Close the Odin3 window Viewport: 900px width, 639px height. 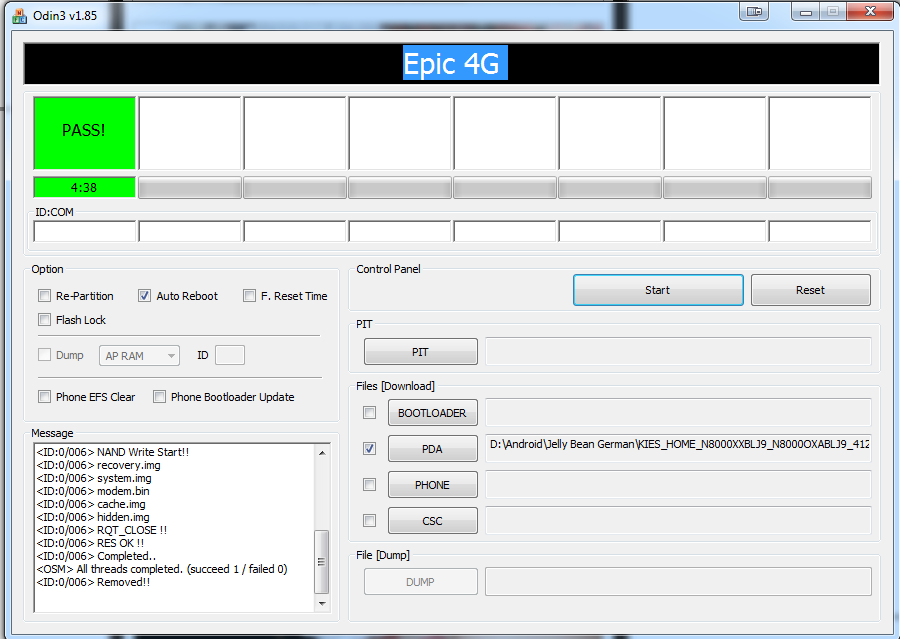(870, 11)
